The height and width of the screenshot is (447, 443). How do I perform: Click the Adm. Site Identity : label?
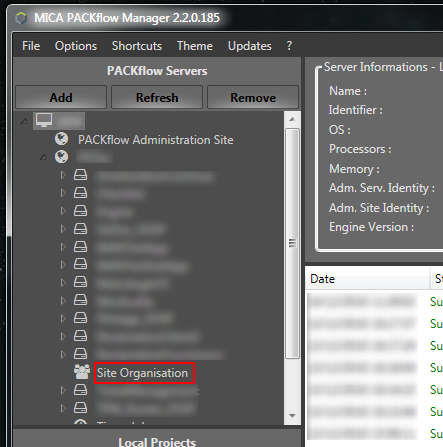point(379,208)
